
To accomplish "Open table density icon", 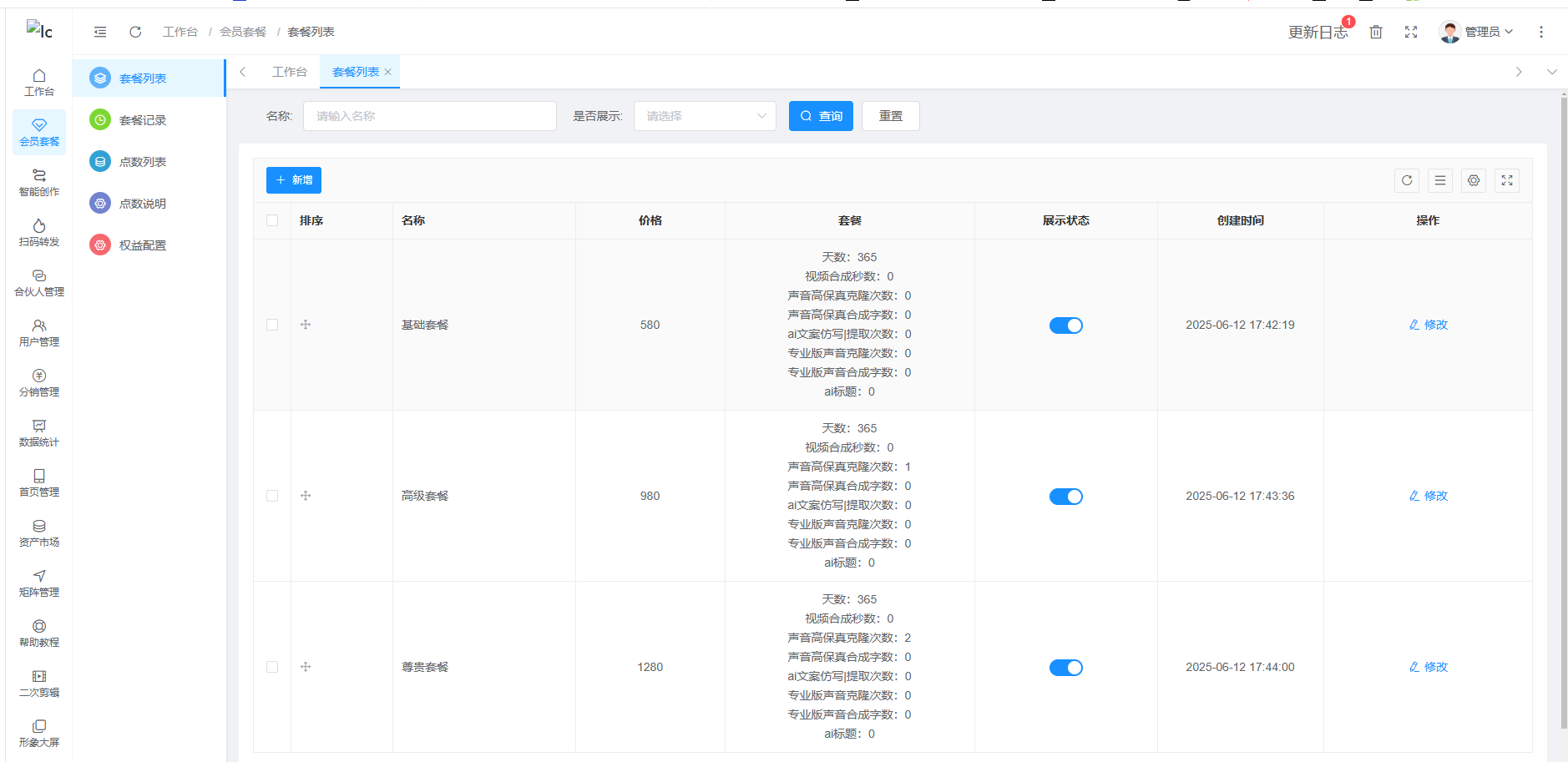I will pos(1440,180).
